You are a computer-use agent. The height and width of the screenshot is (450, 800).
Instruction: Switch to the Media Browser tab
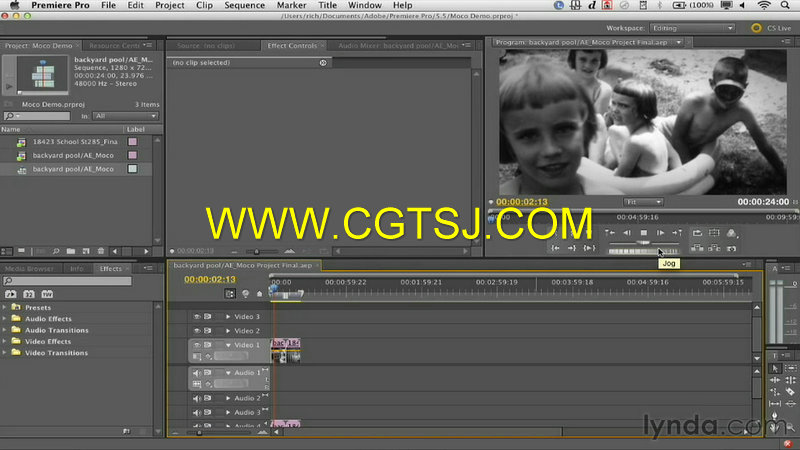(29, 269)
